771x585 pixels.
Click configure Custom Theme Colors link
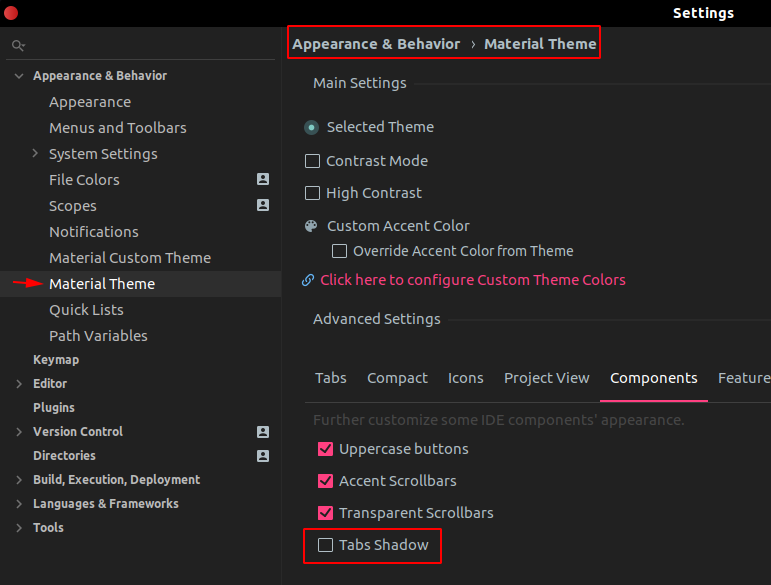pyautogui.click(x=473, y=280)
